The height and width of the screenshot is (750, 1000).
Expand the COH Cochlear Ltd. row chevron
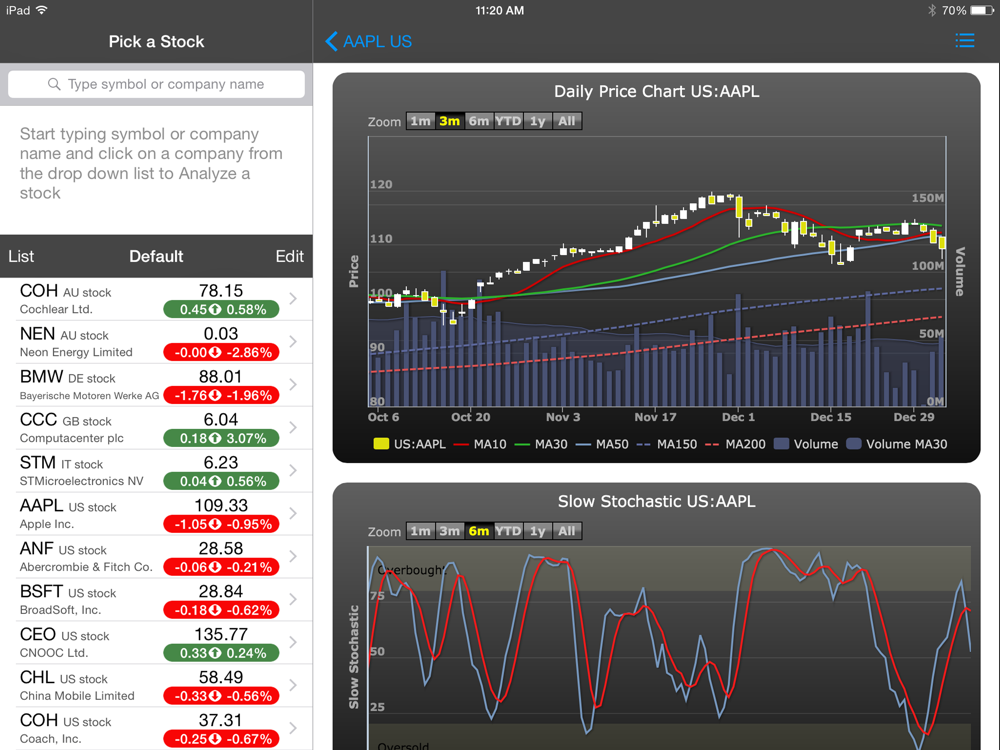tap(293, 298)
